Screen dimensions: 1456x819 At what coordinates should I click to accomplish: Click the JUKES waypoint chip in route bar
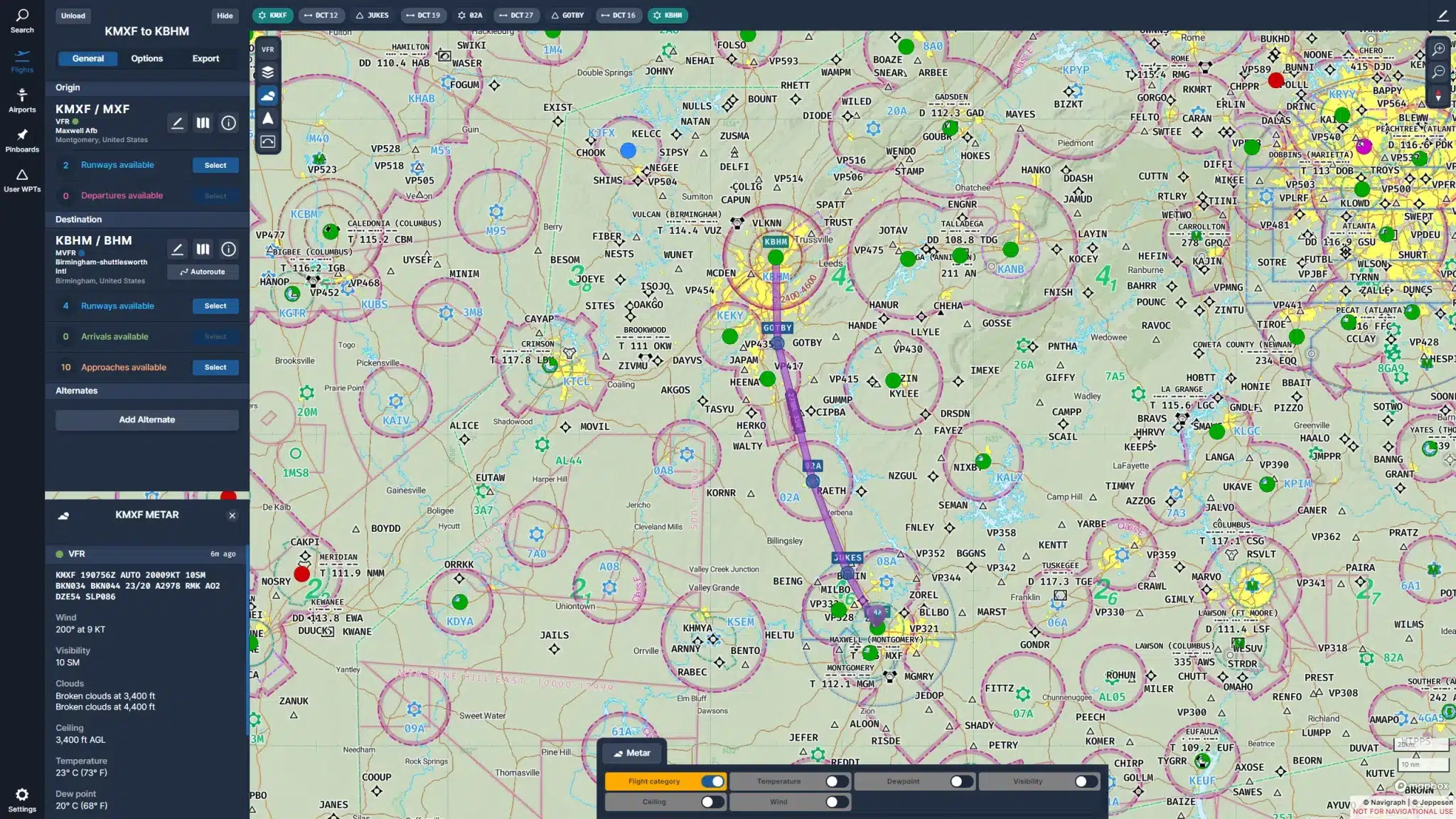pos(373,15)
